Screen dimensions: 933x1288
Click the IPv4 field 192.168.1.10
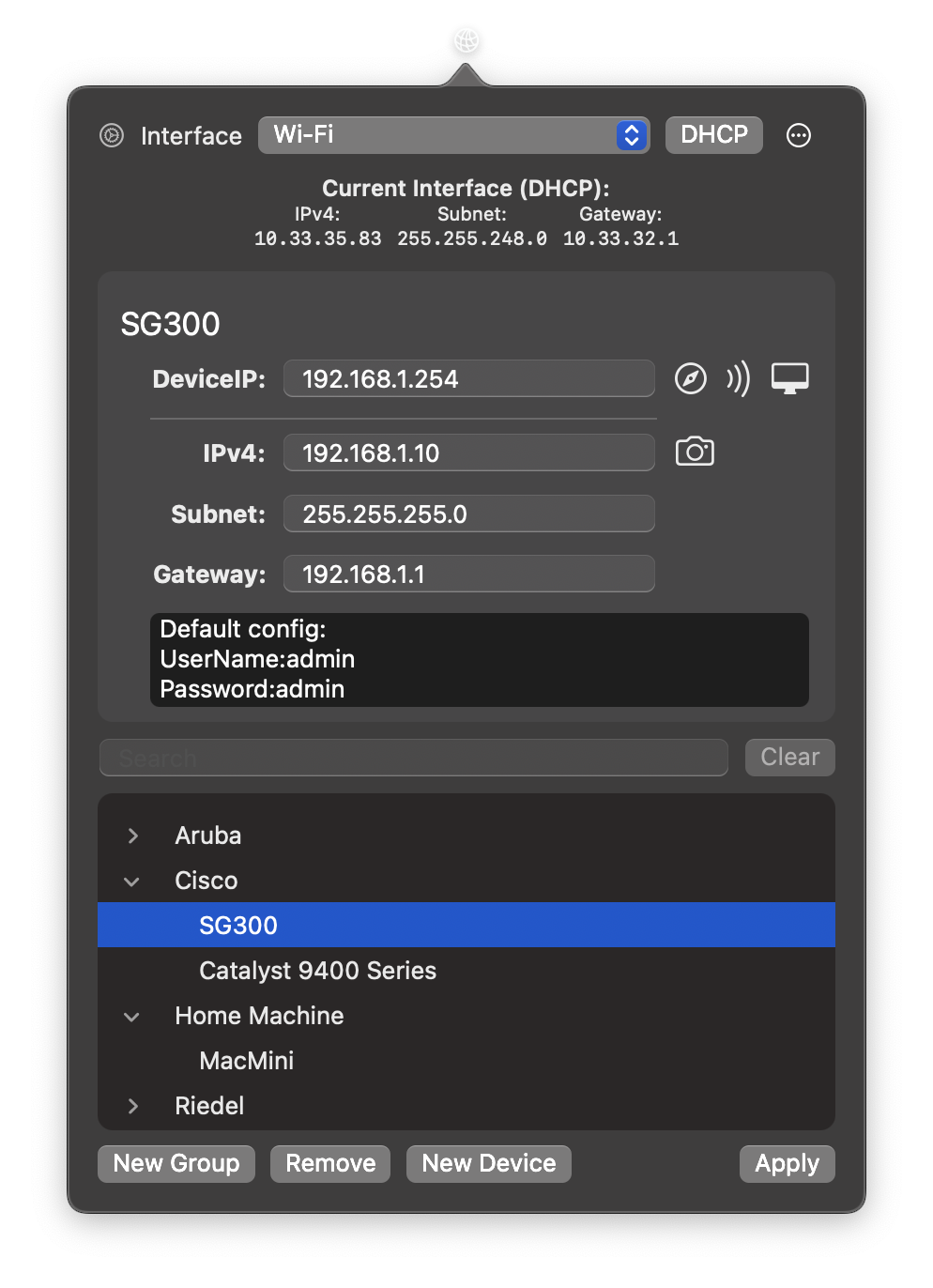[469, 452]
